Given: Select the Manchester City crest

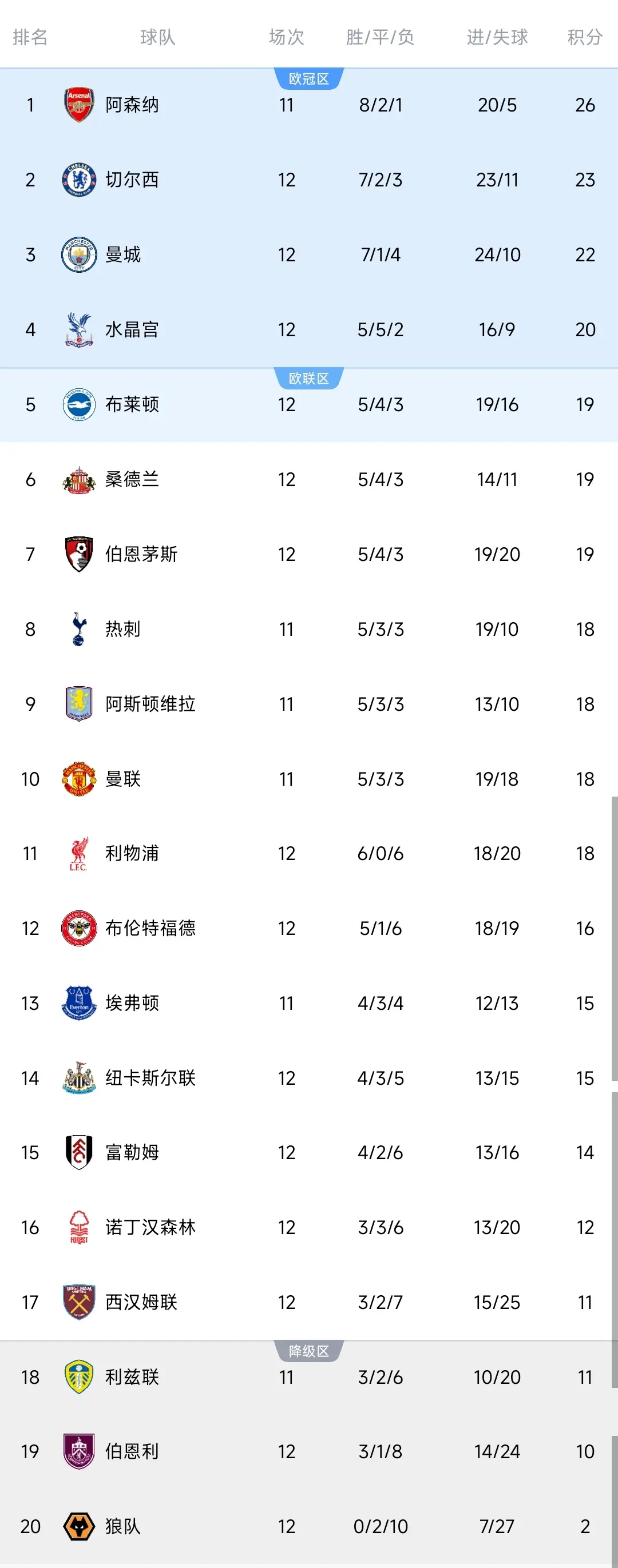Looking at the screenshot, I should tap(79, 254).
